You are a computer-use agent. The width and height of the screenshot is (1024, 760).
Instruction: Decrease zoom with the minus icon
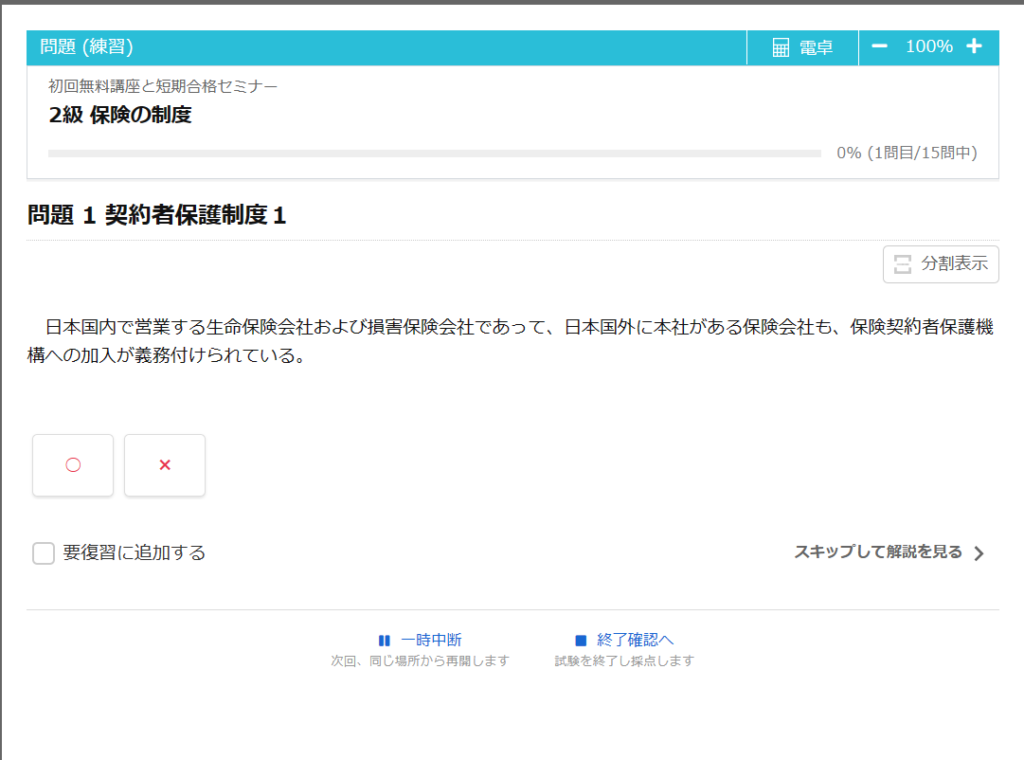pos(879,47)
